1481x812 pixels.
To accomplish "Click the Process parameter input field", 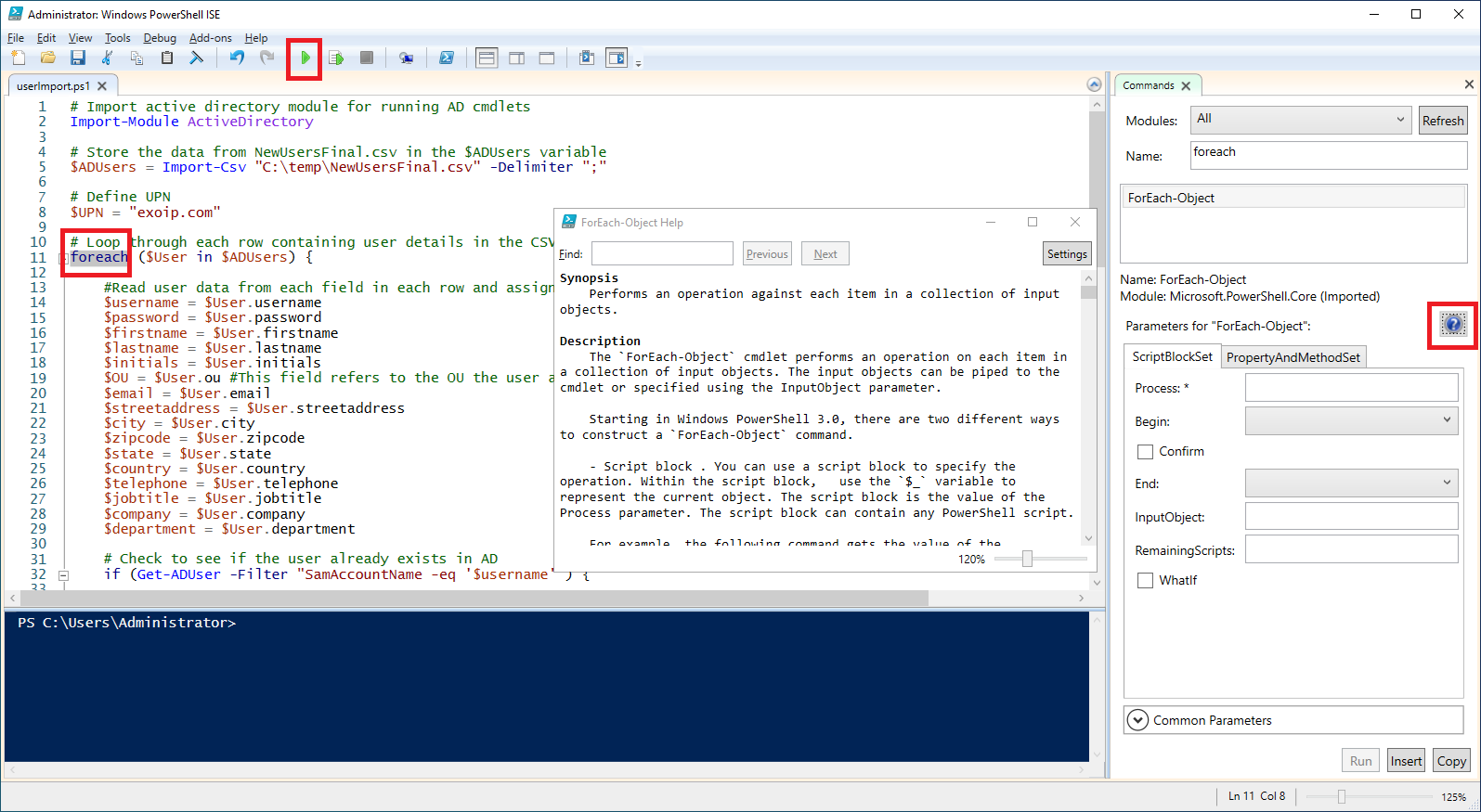I will [x=1351, y=388].
